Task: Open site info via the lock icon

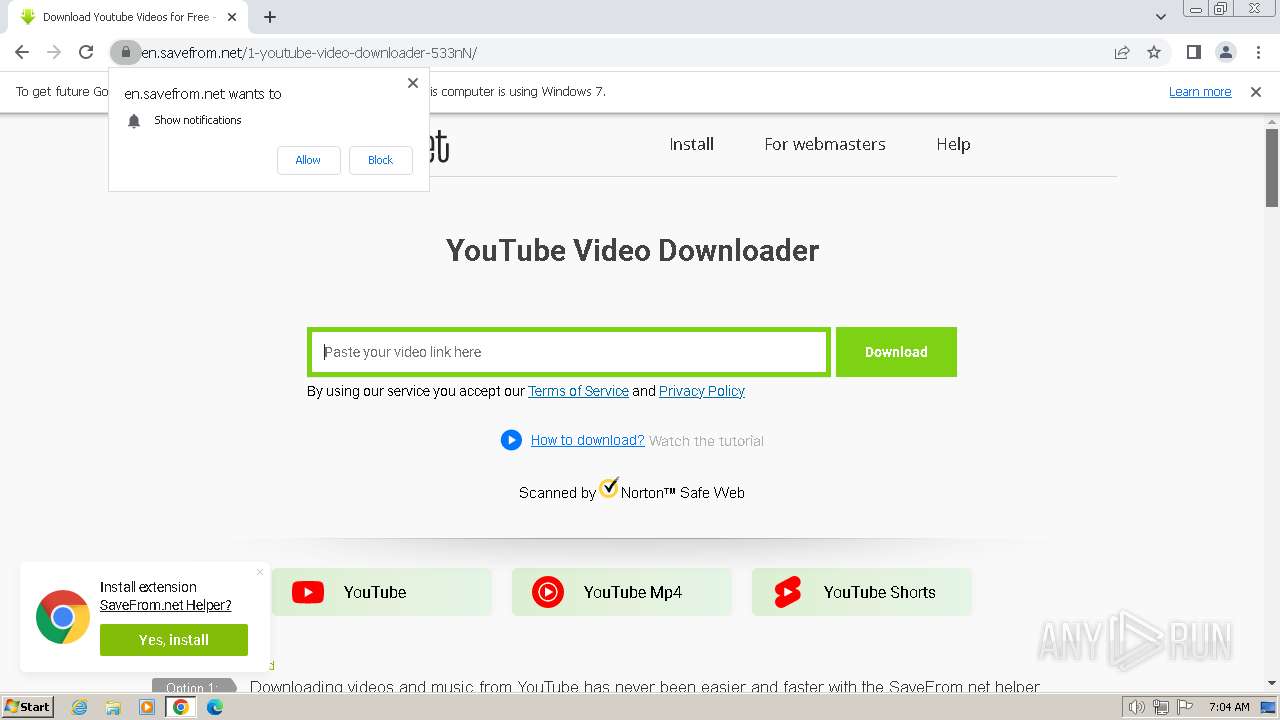Action: tap(125, 52)
